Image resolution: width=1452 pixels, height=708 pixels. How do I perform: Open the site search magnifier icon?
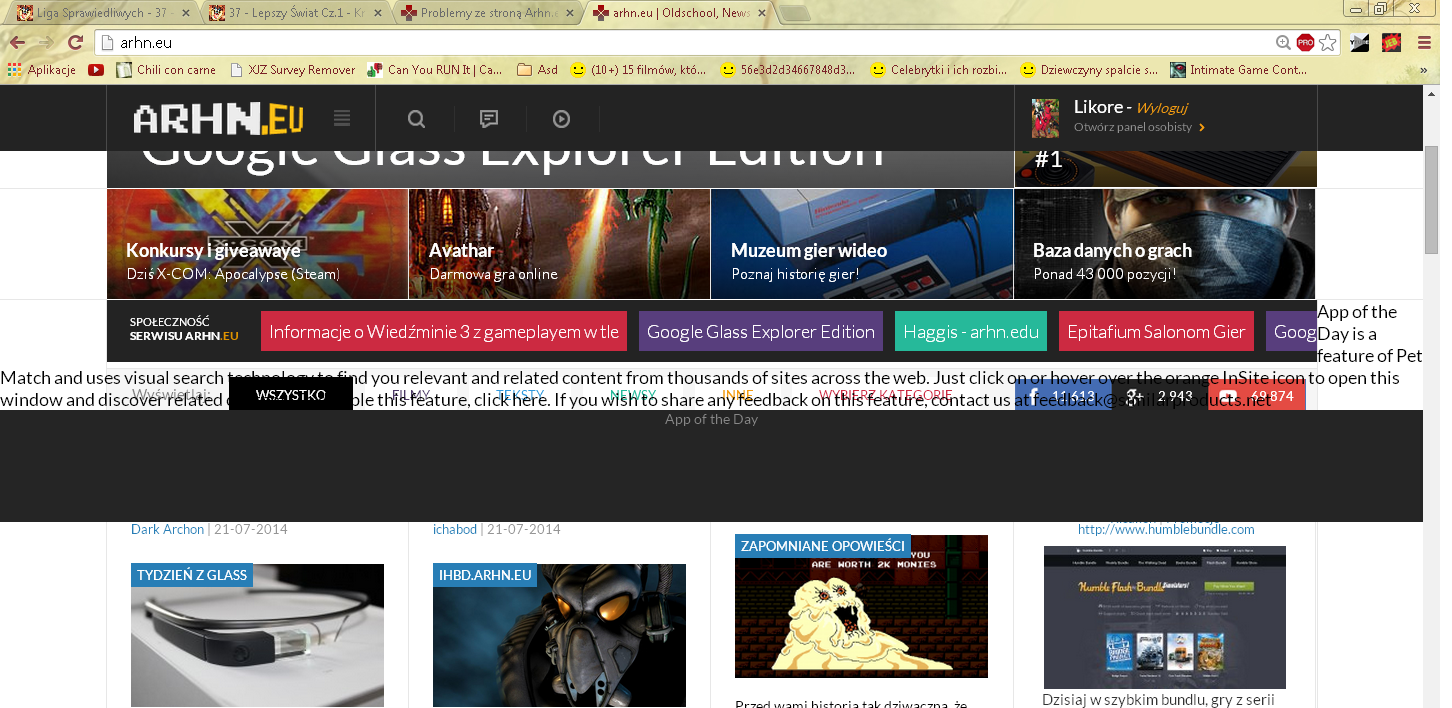[x=416, y=119]
